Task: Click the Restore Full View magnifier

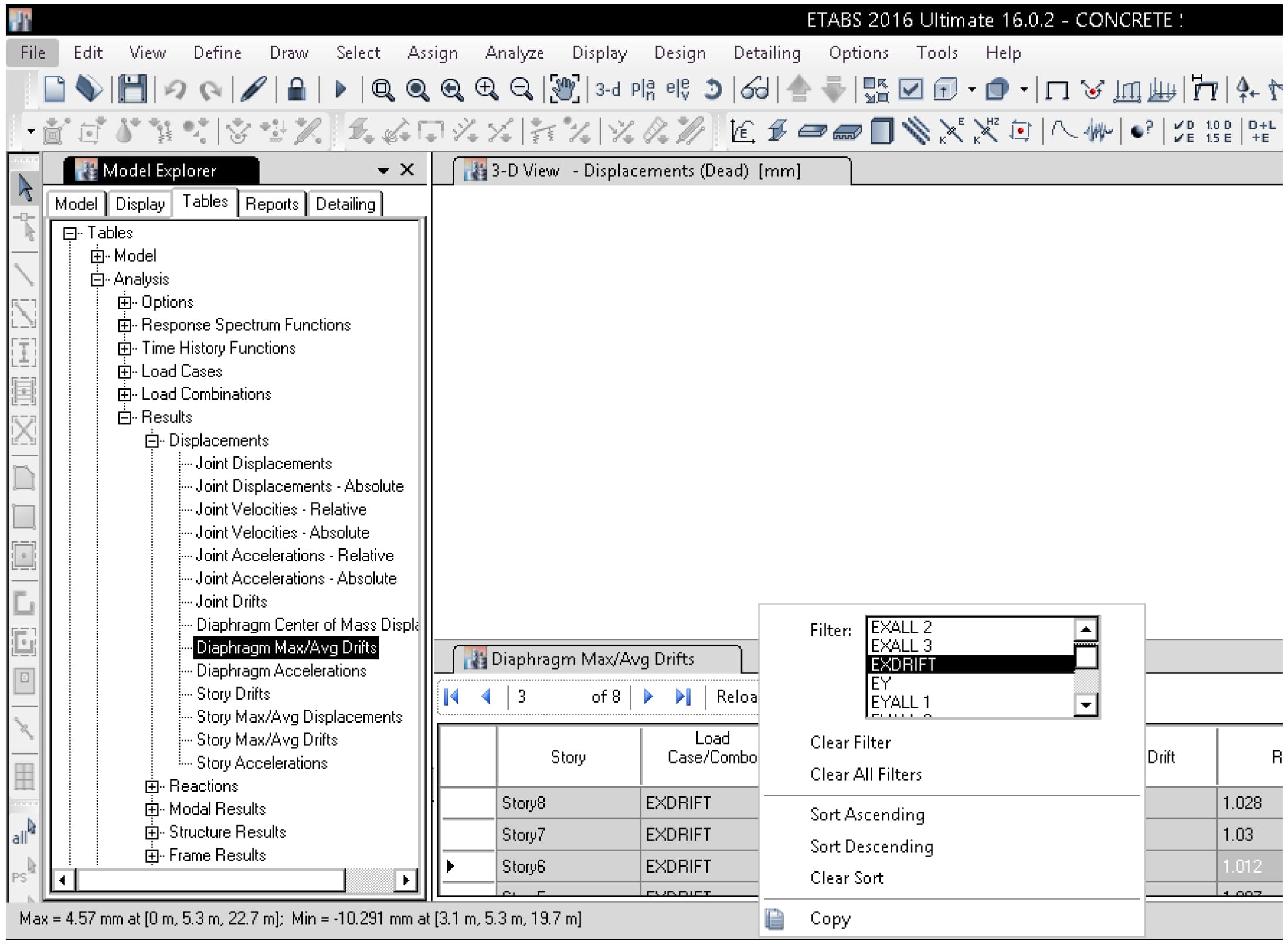Action: tap(417, 90)
